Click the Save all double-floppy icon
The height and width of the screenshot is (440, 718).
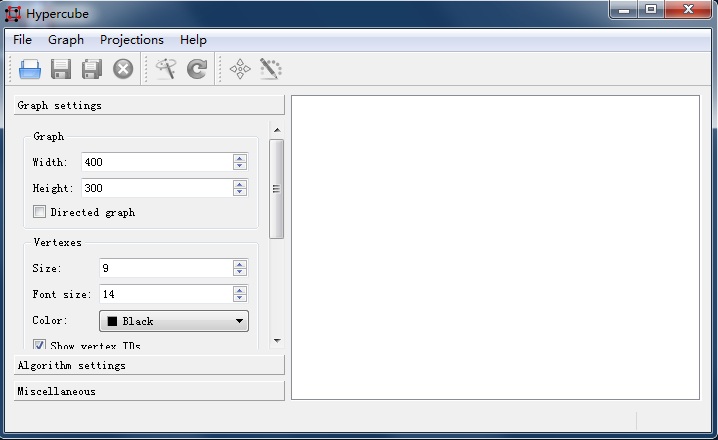pyautogui.click(x=92, y=69)
